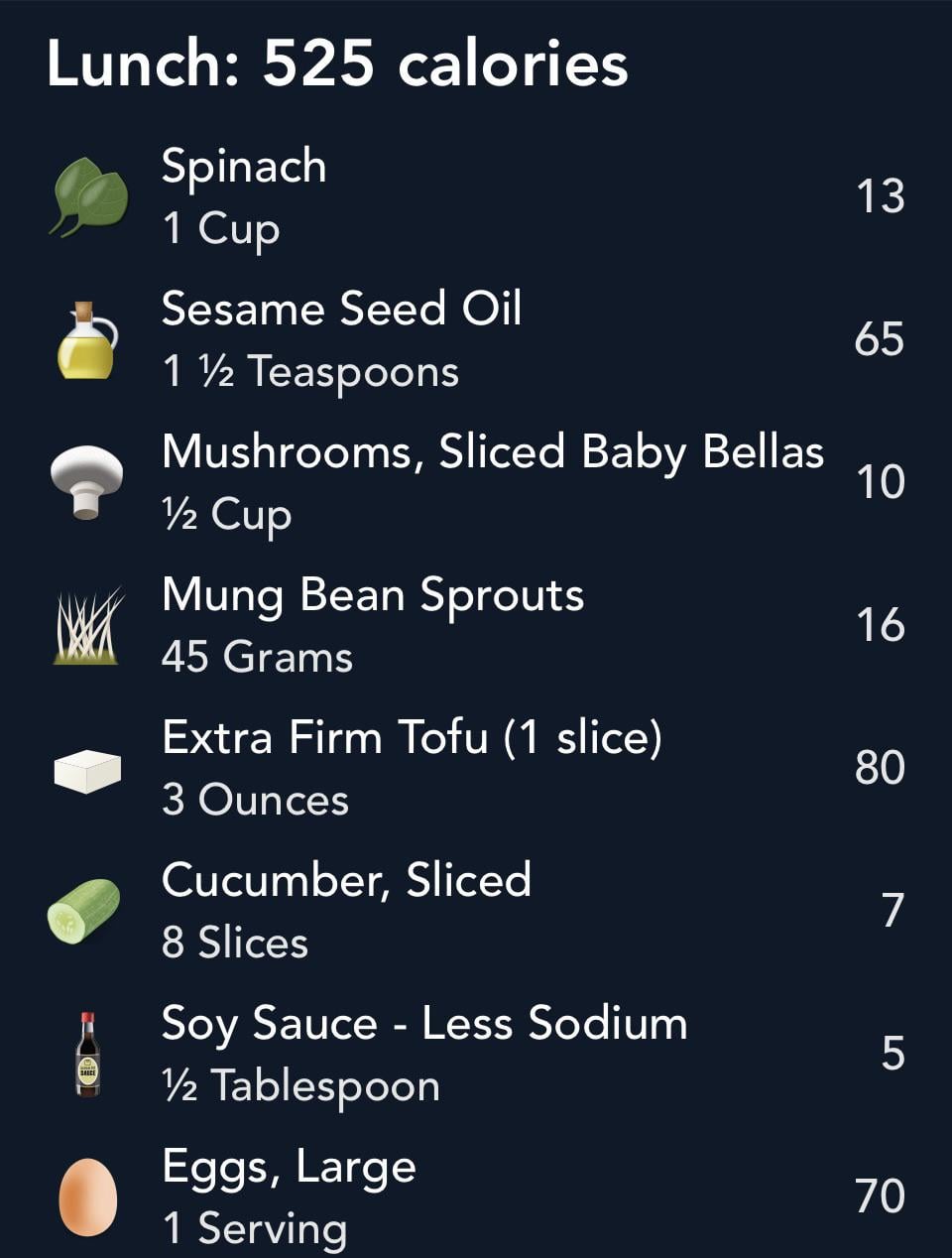
Task: Tap the sliced cucumber icon
Action: tap(84, 911)
